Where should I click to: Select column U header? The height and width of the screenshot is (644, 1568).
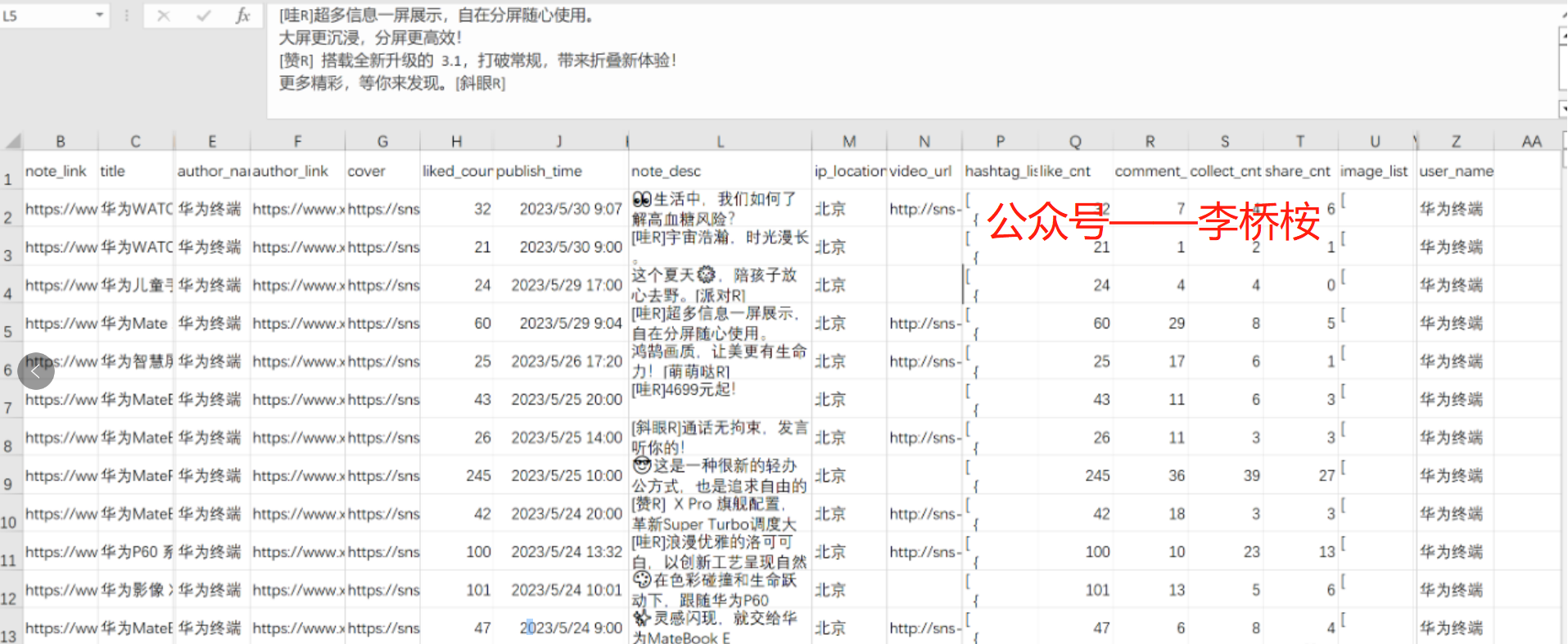(x=1376, y=141)
